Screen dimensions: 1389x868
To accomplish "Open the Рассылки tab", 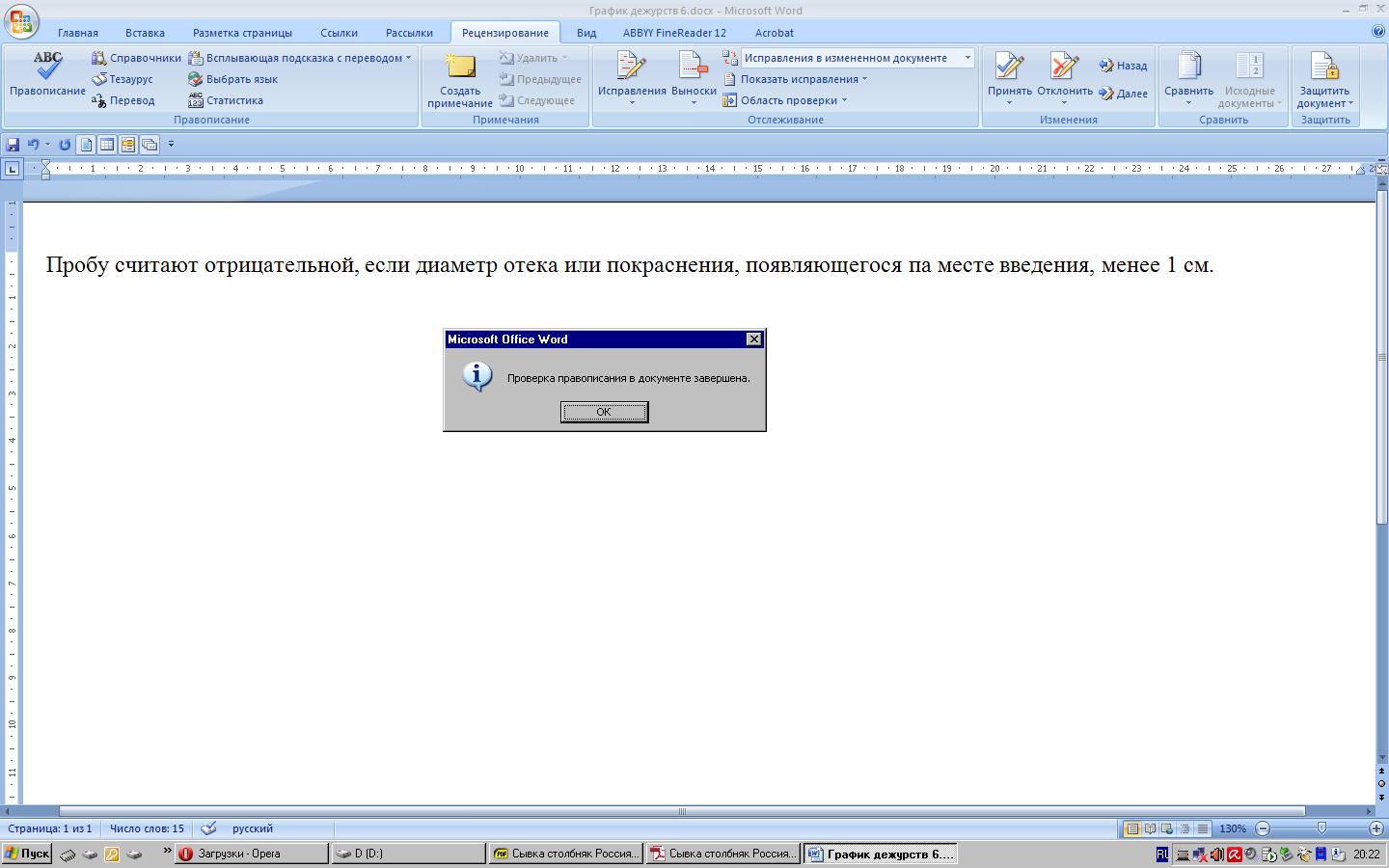I will 409,32.
